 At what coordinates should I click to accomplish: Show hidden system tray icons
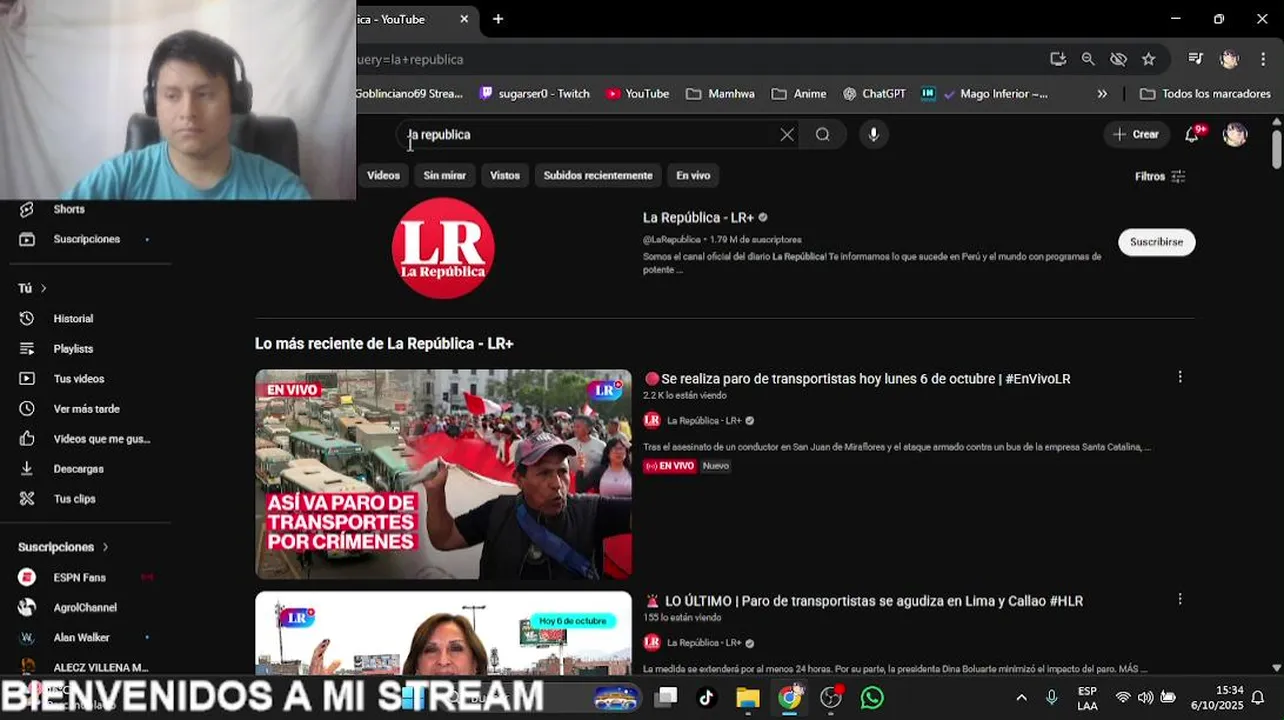[x=1021, y=698]
